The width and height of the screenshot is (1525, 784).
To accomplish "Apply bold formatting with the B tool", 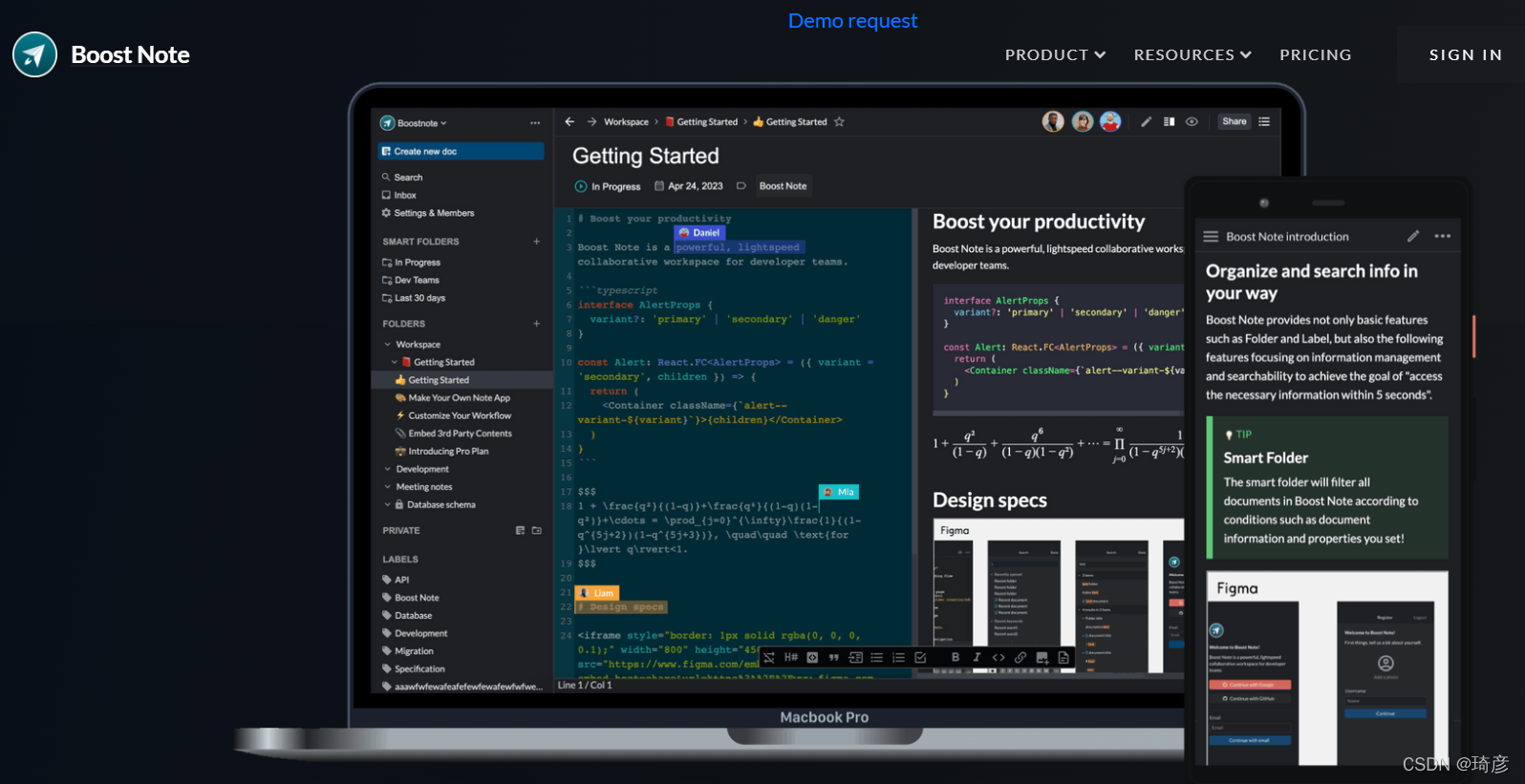I will tap(956, 657).
